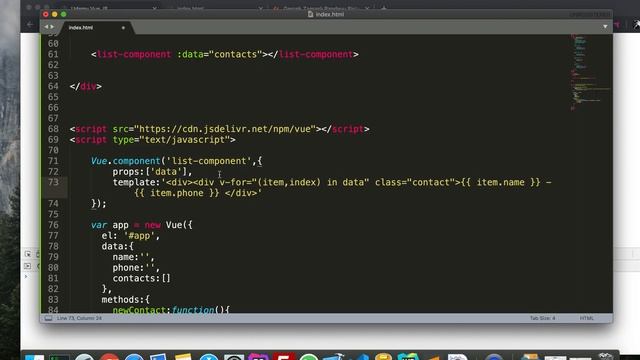The height and width of the screenshot is (360, 640).
Task: Click the template: key on line 73
Action: coord(136,182)
